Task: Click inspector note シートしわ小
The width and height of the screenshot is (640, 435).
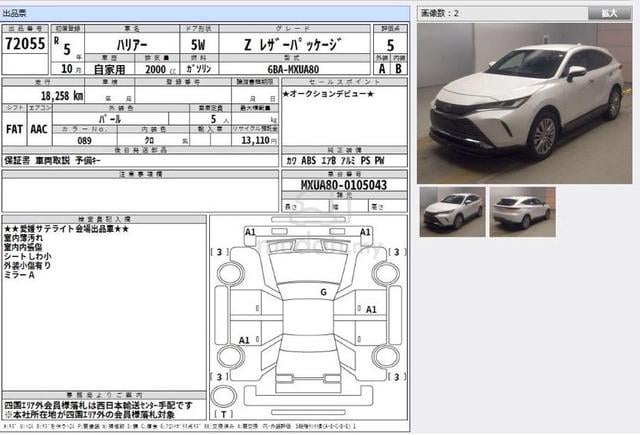Action: (x=28, y=257)
